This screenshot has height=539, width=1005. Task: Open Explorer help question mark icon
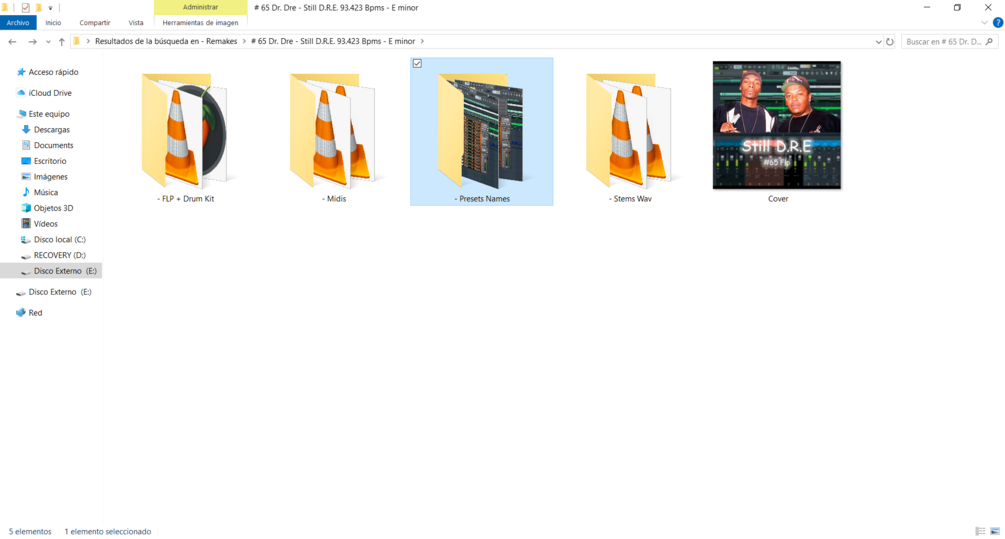pos(998,22)
